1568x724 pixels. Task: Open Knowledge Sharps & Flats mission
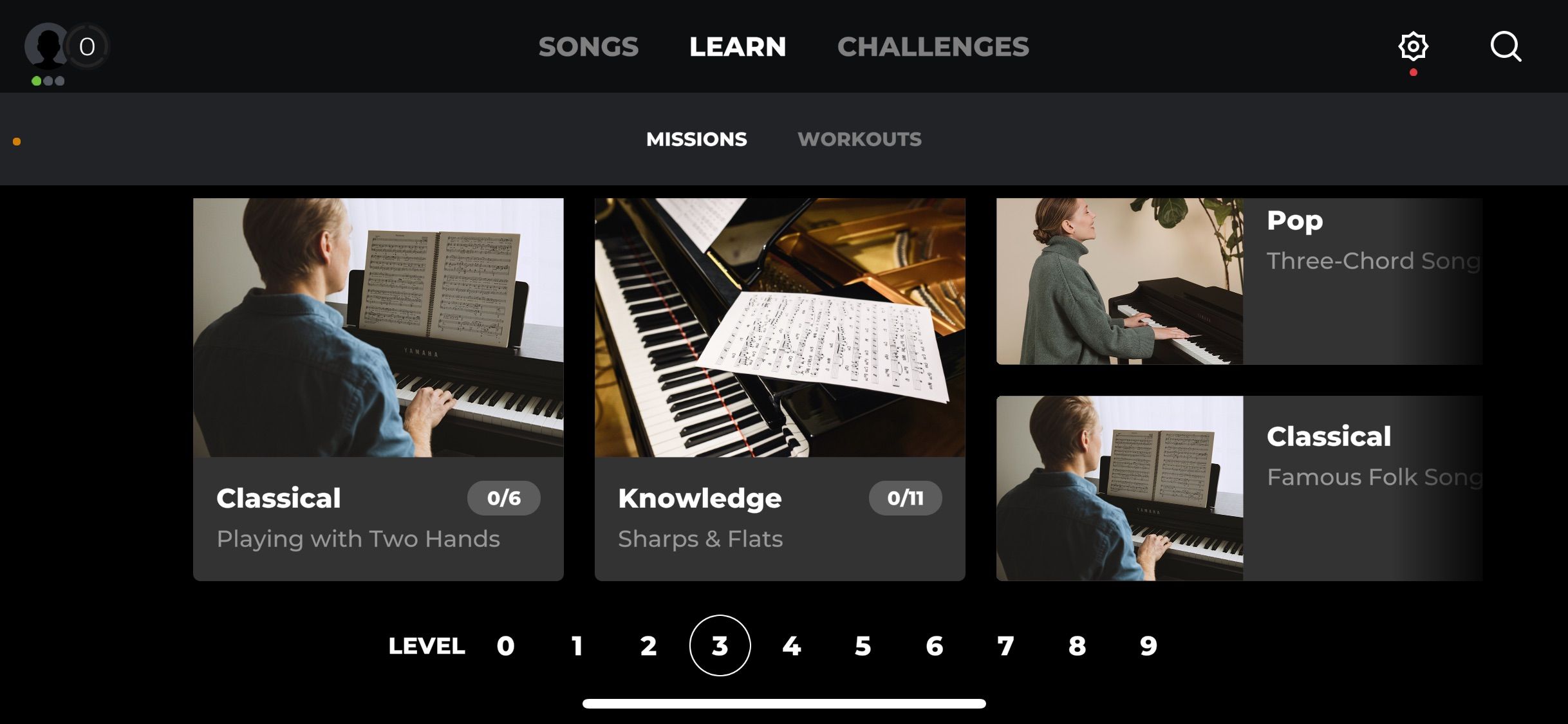click(x=779, y=389)
